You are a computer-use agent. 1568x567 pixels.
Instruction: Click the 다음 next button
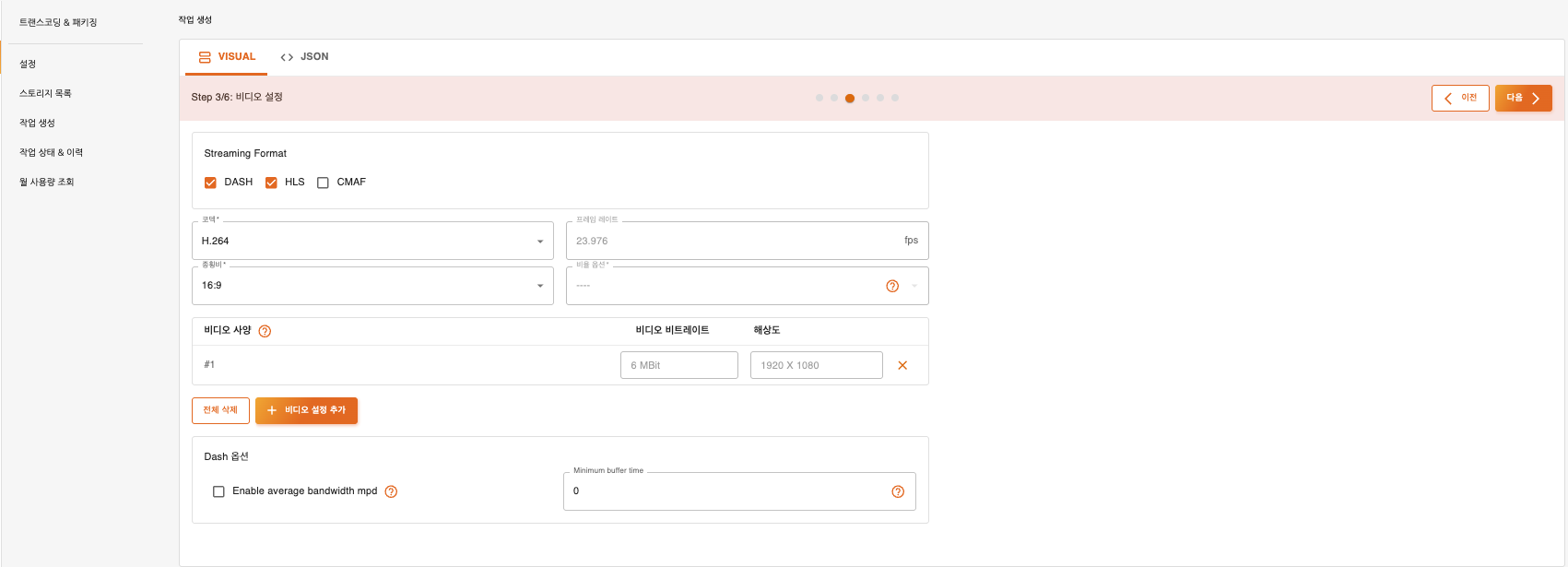coord(1523,98)
